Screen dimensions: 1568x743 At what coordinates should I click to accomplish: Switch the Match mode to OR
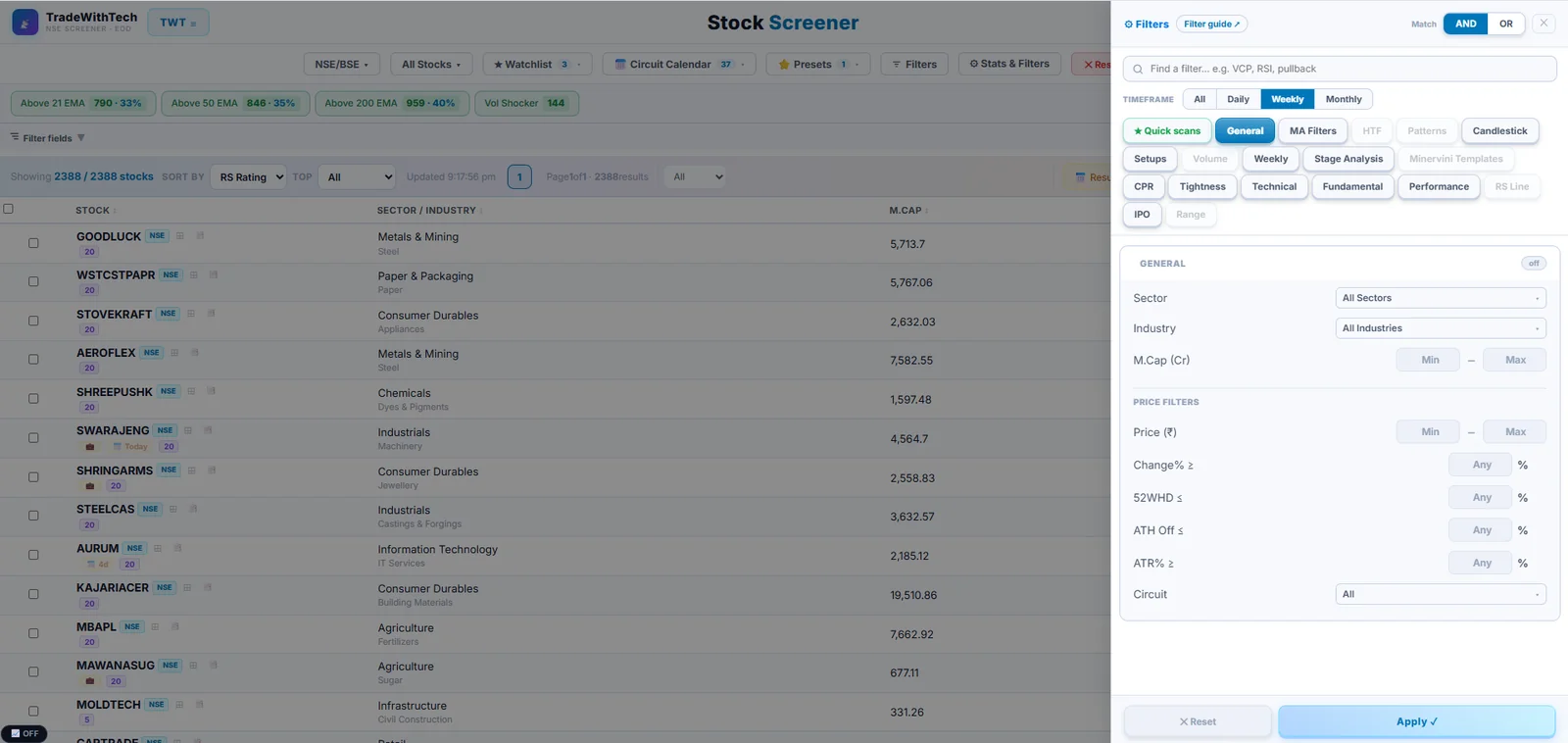1506,24
